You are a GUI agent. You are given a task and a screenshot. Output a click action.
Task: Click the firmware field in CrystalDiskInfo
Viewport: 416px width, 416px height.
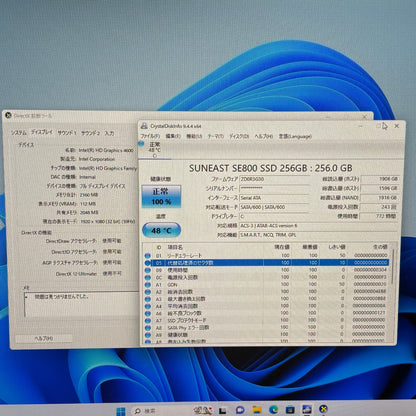click(274, 179)
